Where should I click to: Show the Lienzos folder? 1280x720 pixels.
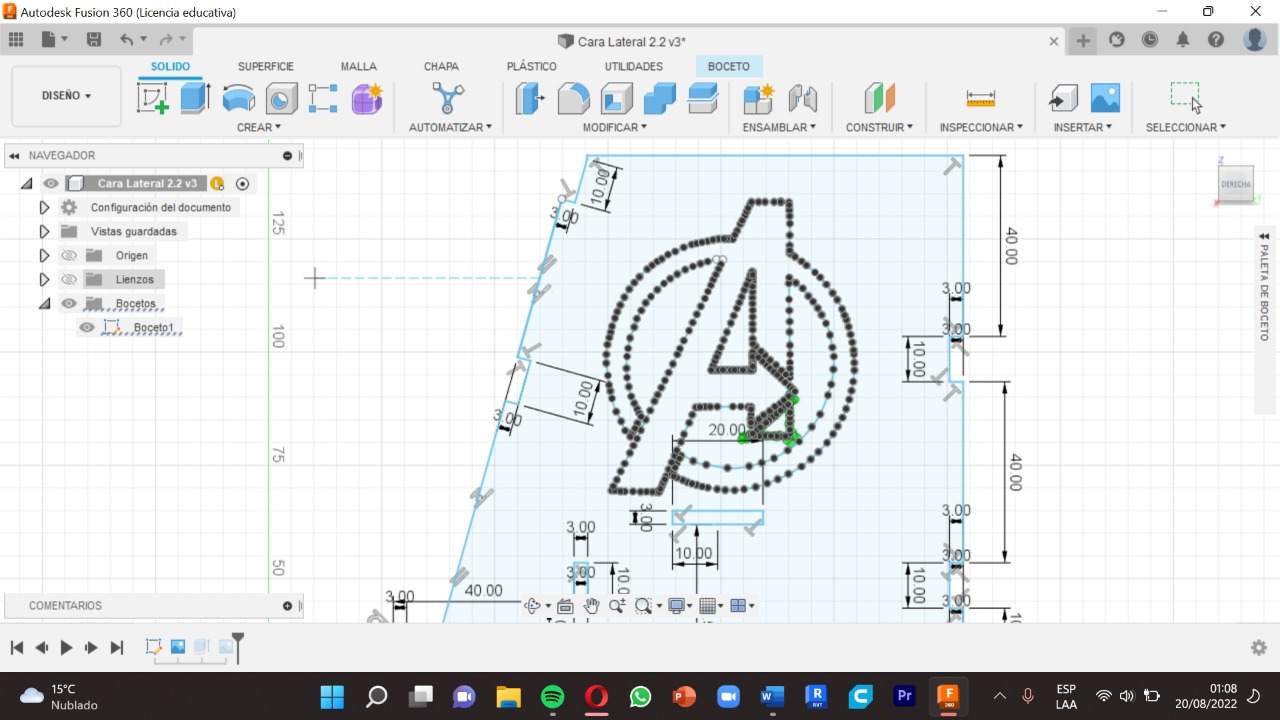[x=69, y=280]
